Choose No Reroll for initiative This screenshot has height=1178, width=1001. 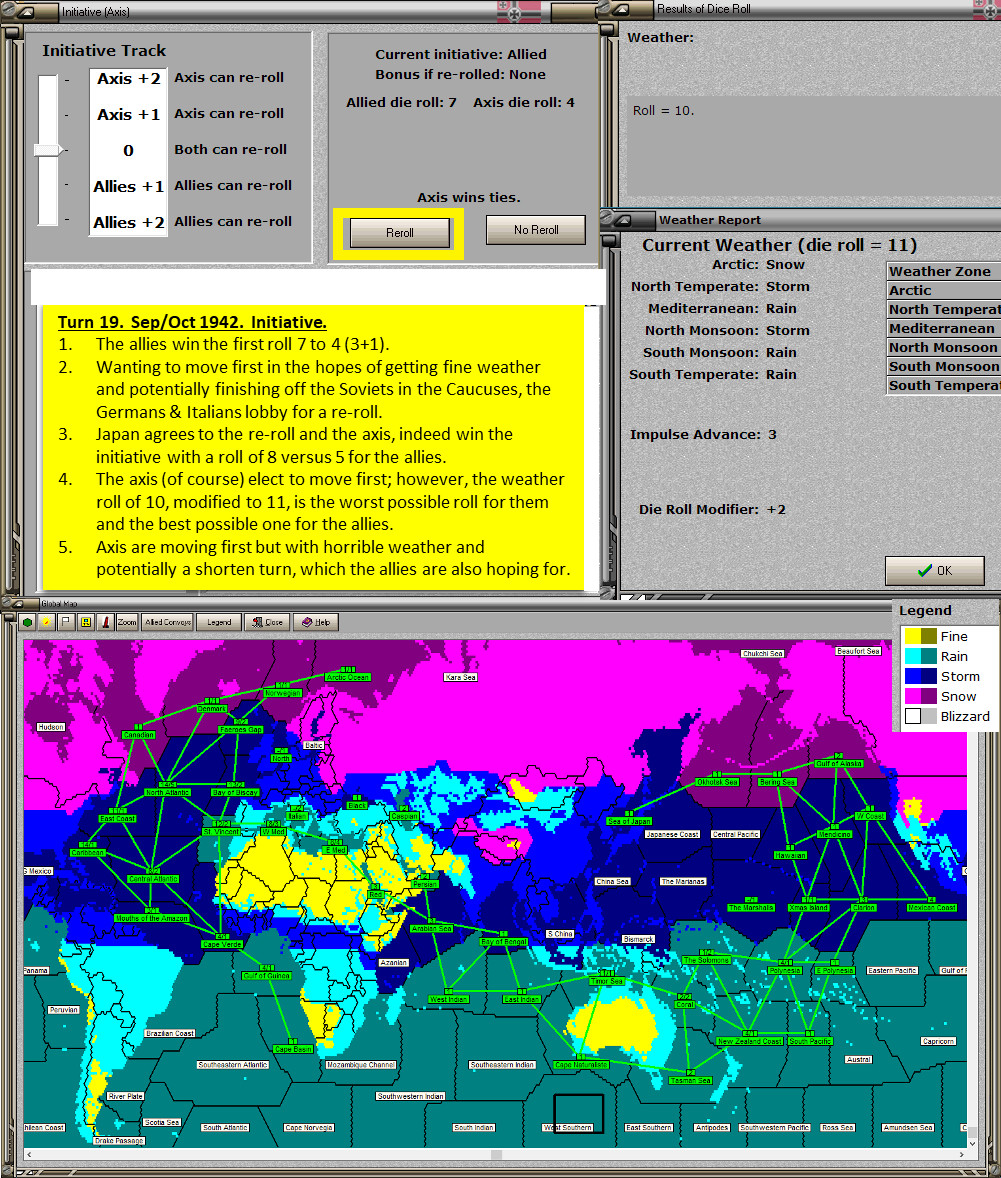pos(536,230)
